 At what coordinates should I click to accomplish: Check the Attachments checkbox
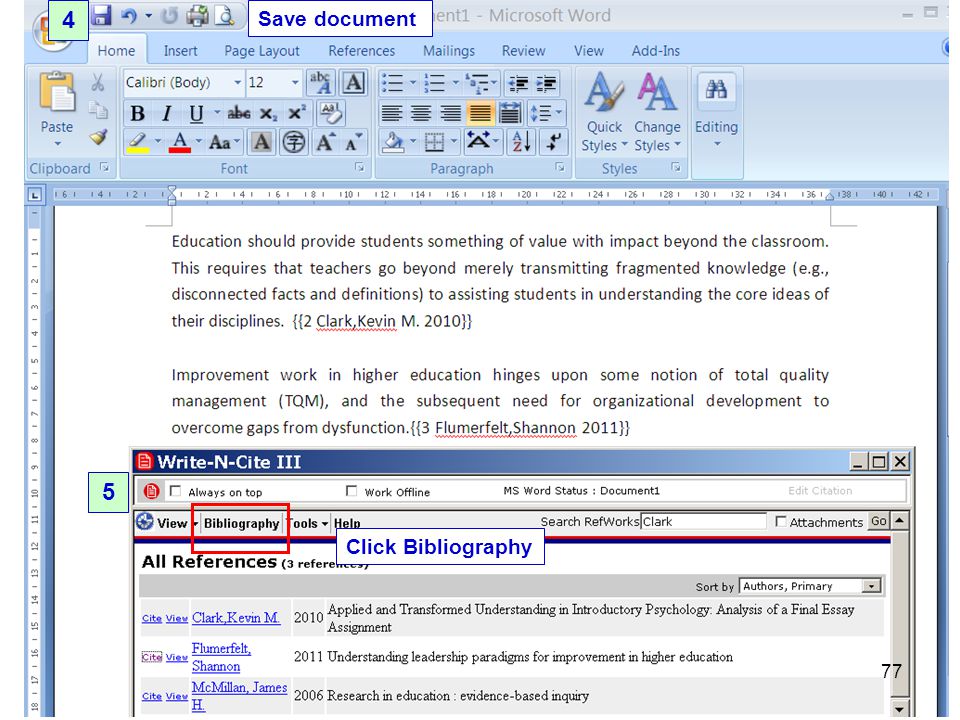pos(781,521)
